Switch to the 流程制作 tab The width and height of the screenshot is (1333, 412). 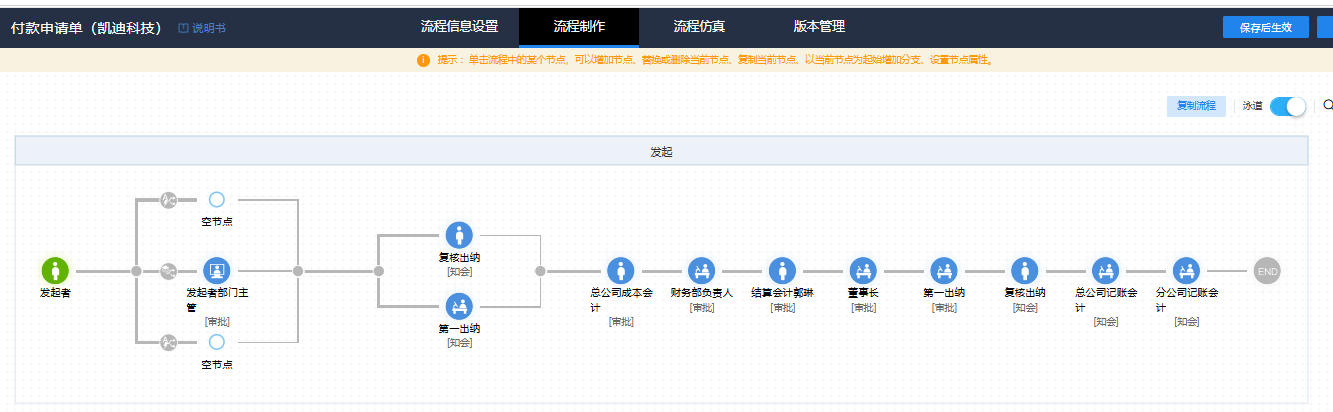coord(580,27)
